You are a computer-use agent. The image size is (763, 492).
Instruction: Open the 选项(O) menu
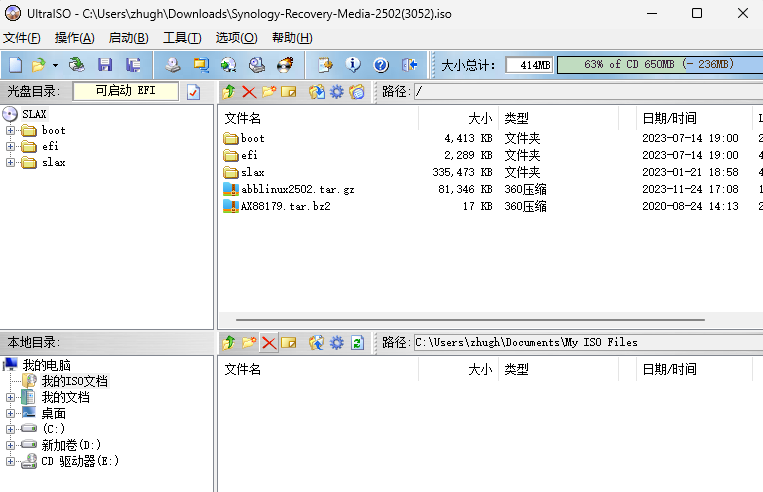point(236,38)
